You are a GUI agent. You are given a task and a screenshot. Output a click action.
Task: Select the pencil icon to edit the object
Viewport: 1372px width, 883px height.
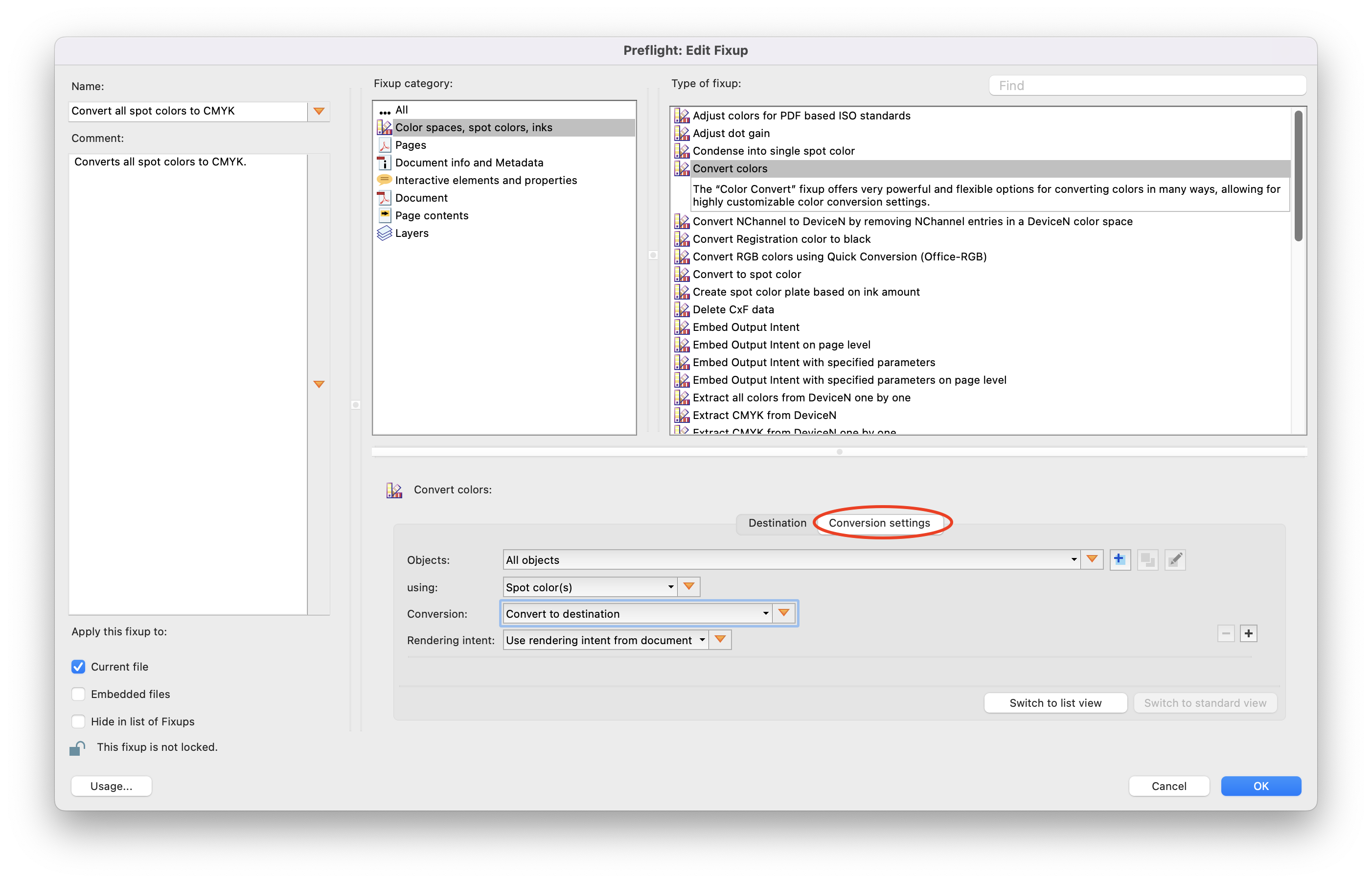coord(1174,559)
